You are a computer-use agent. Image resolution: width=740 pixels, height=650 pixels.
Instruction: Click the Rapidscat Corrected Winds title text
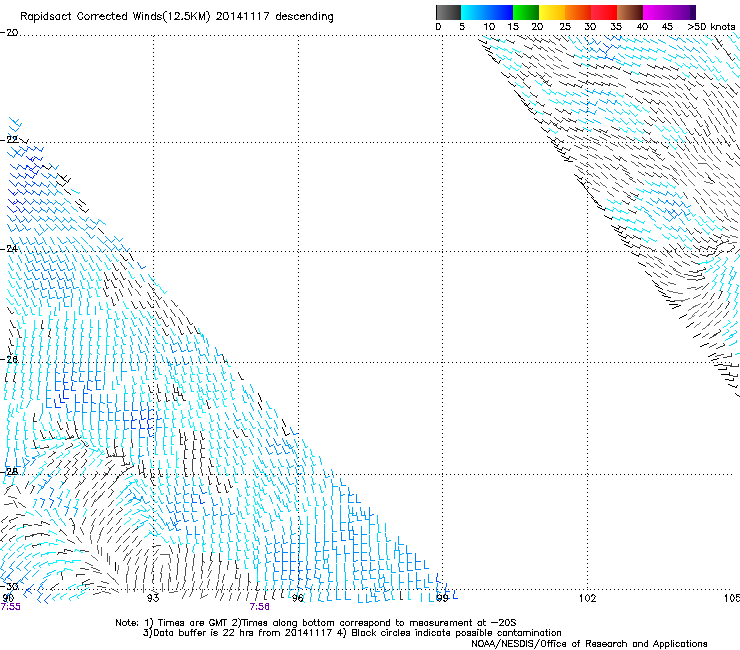coord(177,17)
